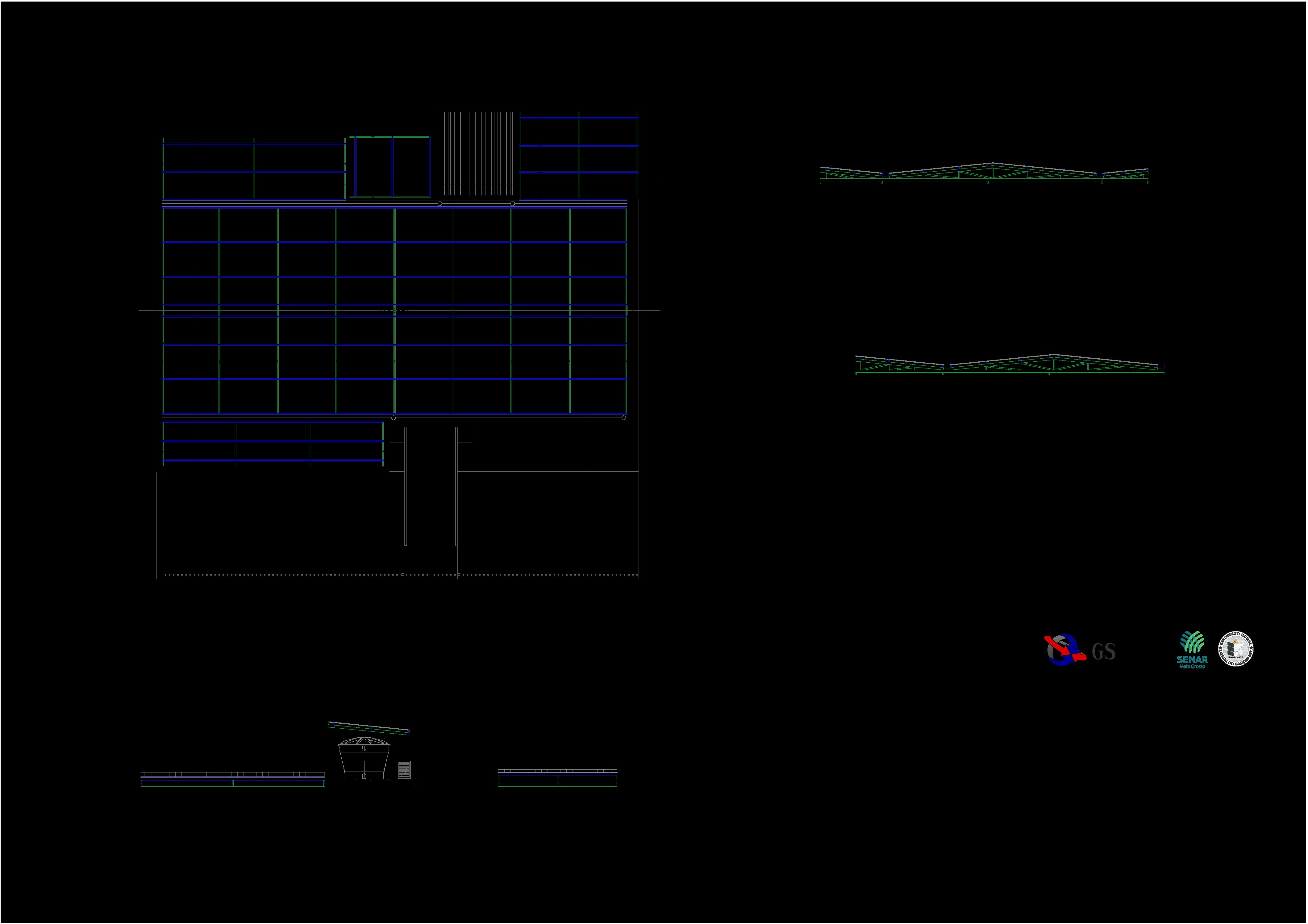Click the top-right purlin grid section
This screenshot has width=1308, height=924.
tap(579, 156)
